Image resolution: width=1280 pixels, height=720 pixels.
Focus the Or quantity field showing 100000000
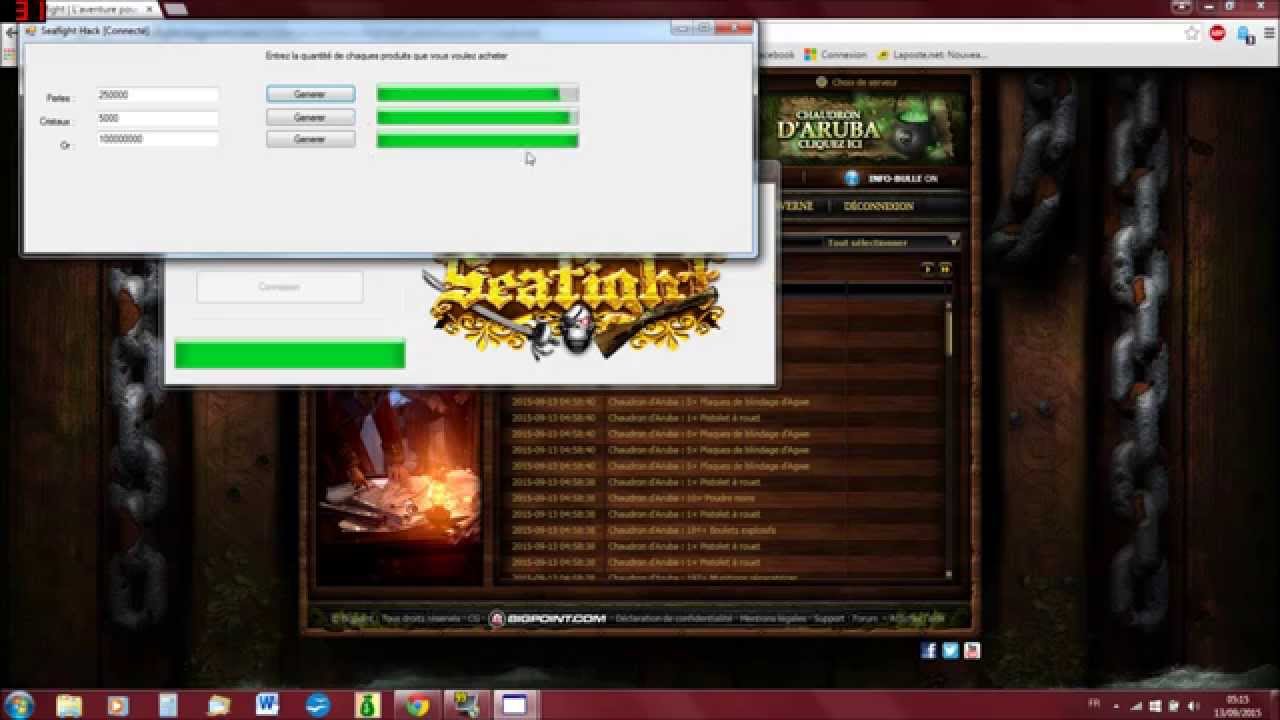(157, 139)
